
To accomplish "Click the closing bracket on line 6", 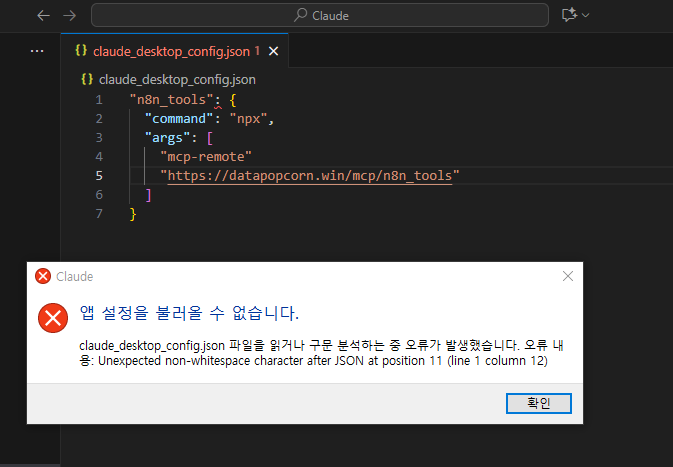I will pos(149,194).
